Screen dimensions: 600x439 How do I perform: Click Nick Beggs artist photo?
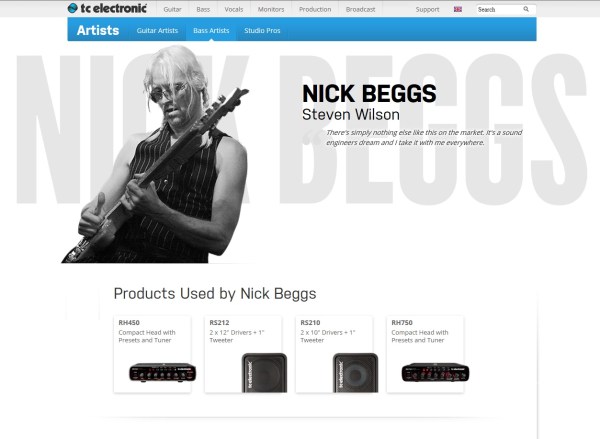[x=157, y=154]
